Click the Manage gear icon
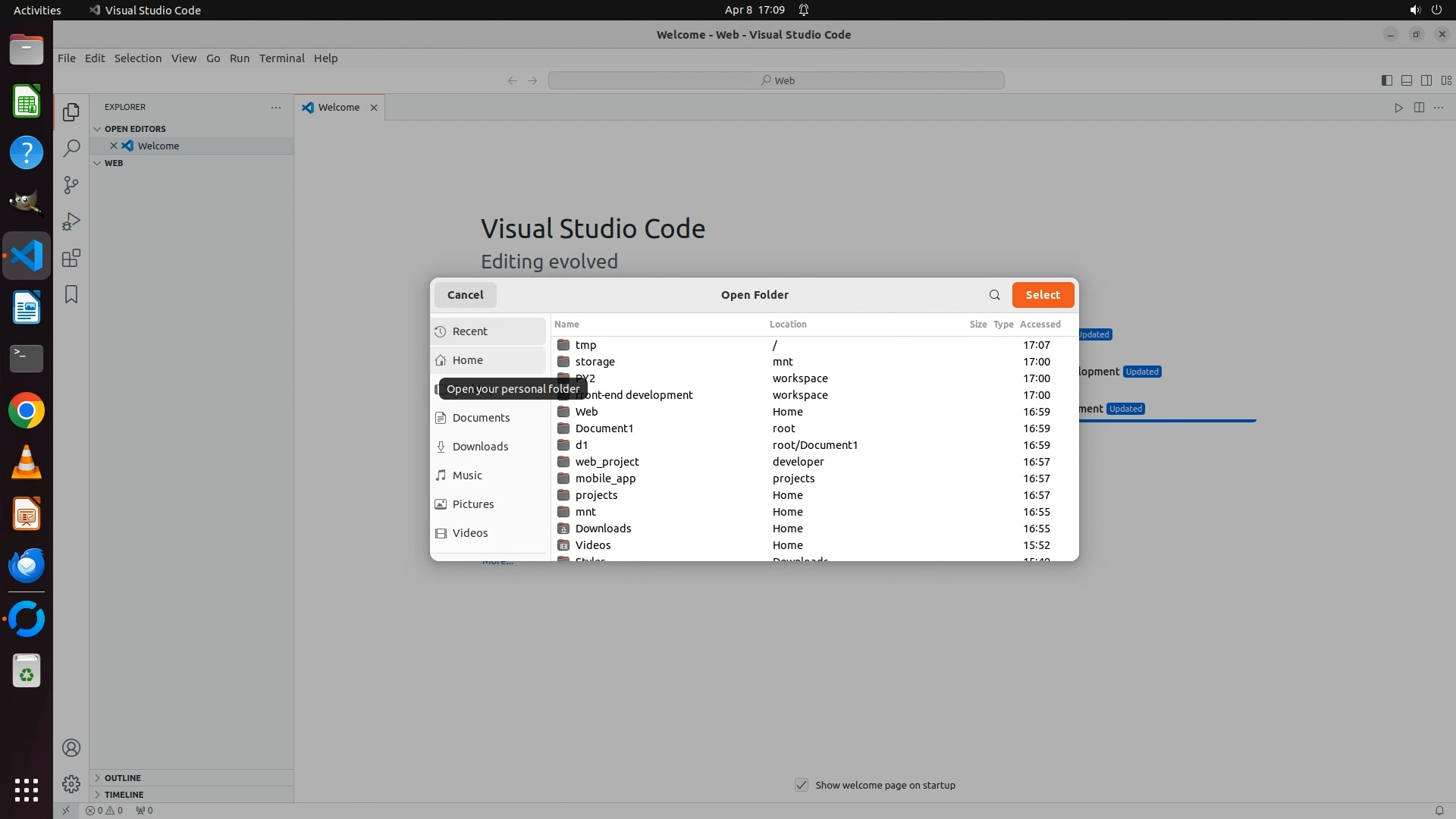The height and width of the screenshot is (819, 1456). pyautogui.click(x=71, y=783)
